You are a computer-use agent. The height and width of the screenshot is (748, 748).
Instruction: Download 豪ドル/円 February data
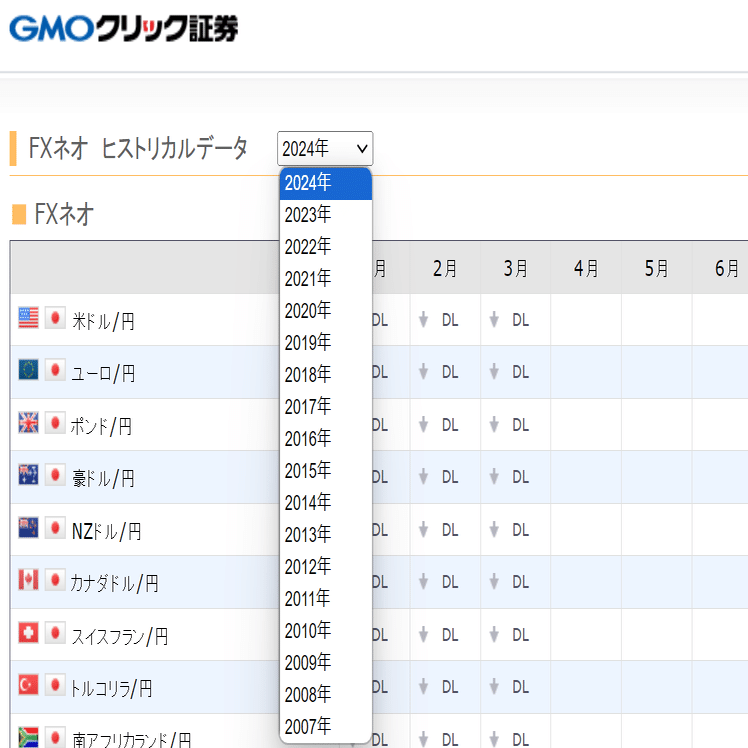(439, 477)
